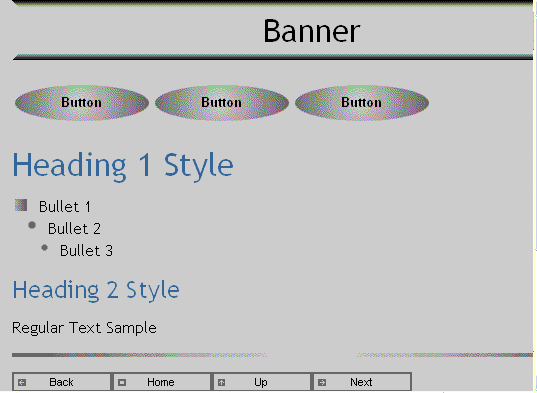Click the right-arrow icon on the Next button
Viewport: 537px width, 393px height.
tap(322, 382)
